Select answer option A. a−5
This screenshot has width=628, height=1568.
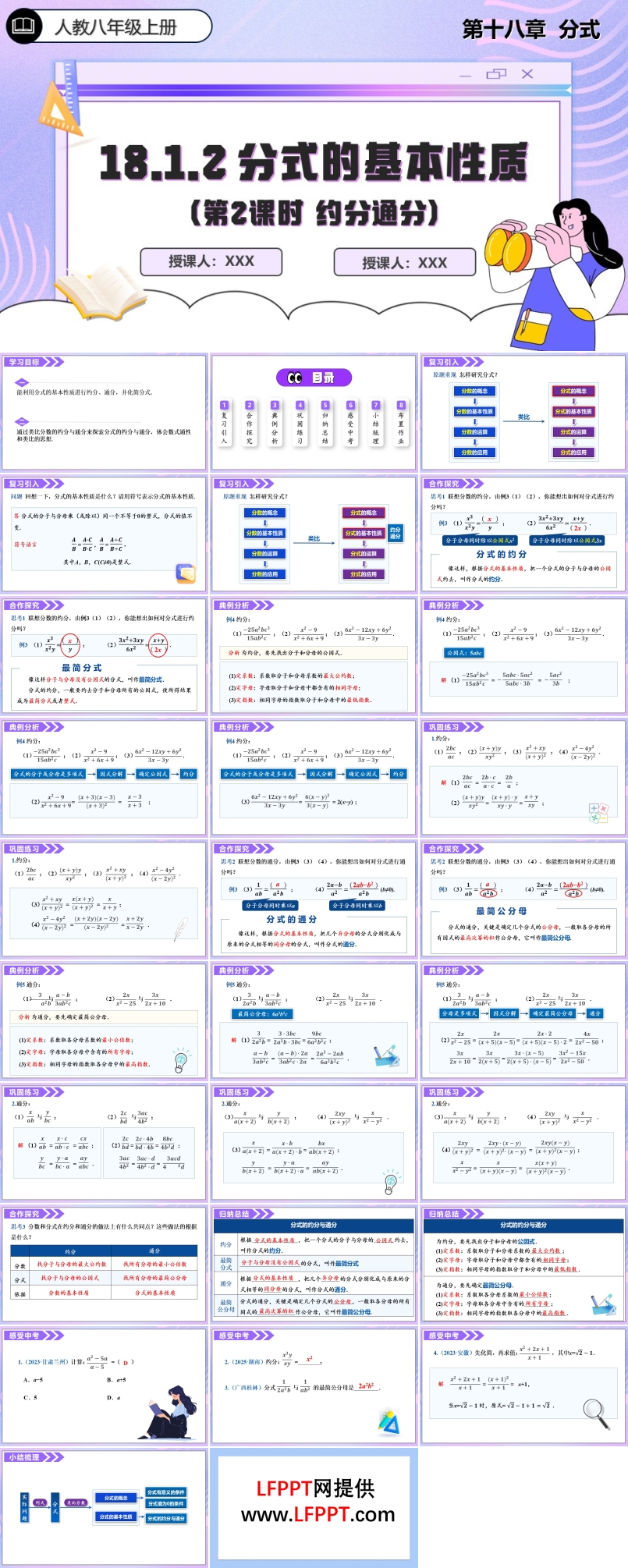[34, 1379]
